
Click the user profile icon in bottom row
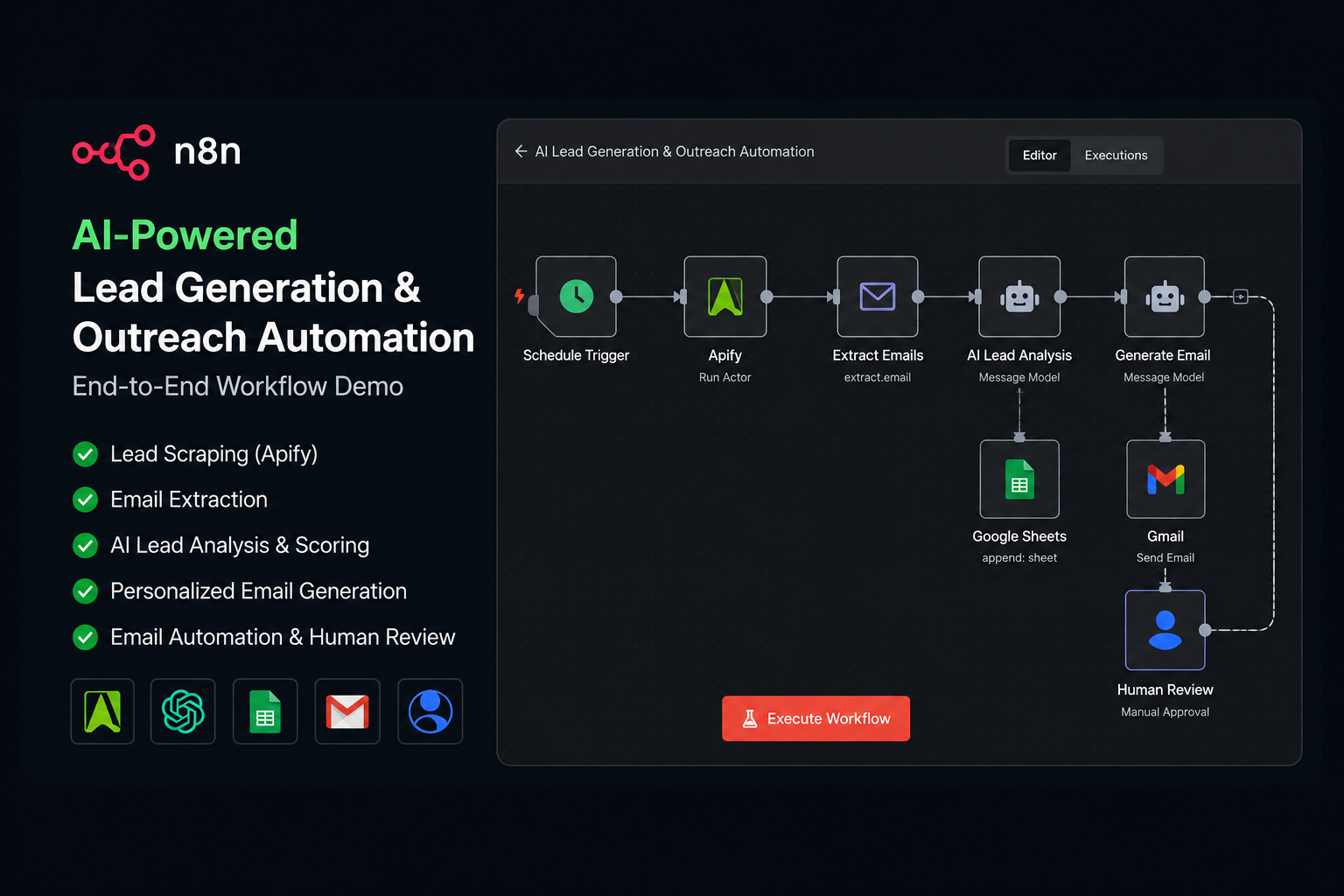point(430,711)
